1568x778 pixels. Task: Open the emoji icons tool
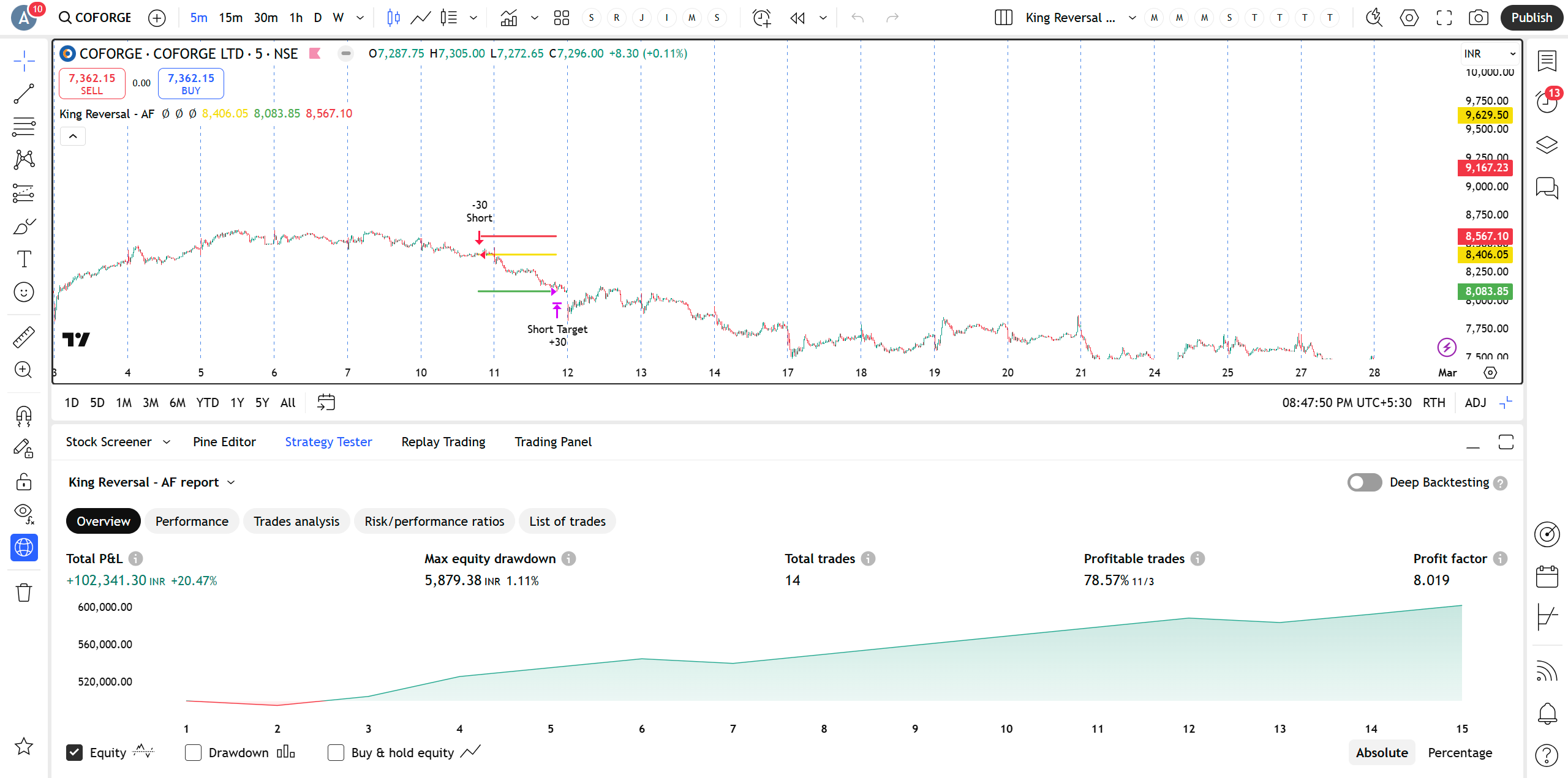[24, 292]
